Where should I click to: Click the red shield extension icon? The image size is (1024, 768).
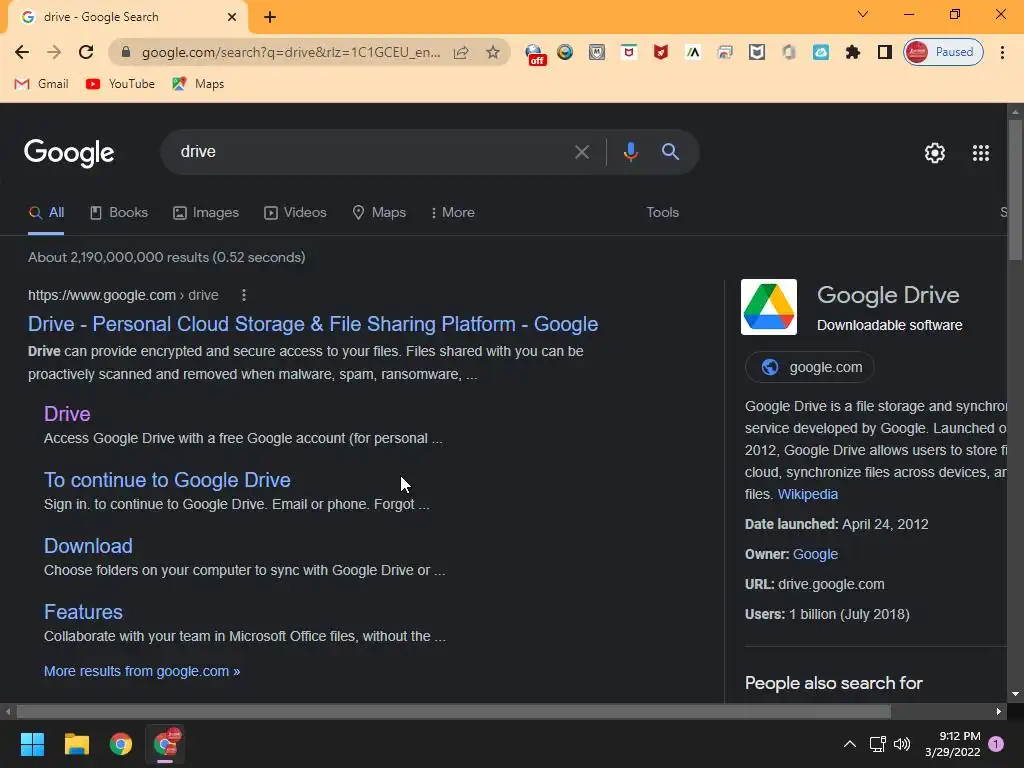pyautogui.click(x=661, y=52)
